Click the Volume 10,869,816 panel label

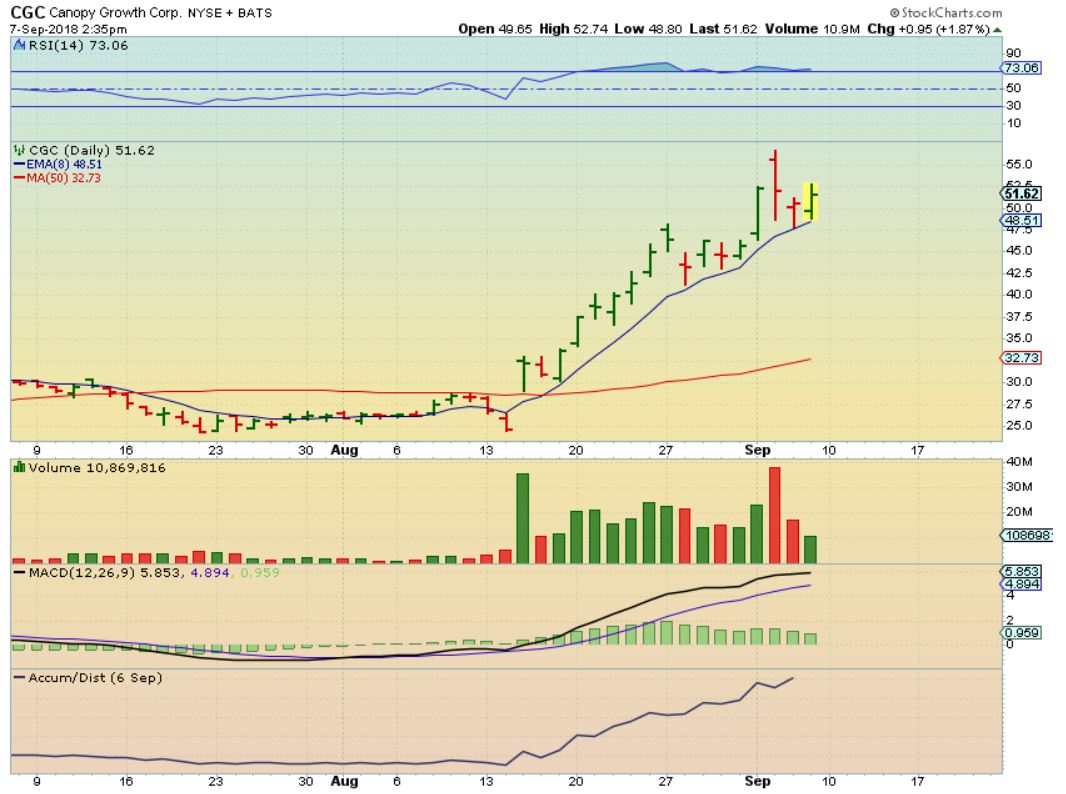tap(97, 468)
